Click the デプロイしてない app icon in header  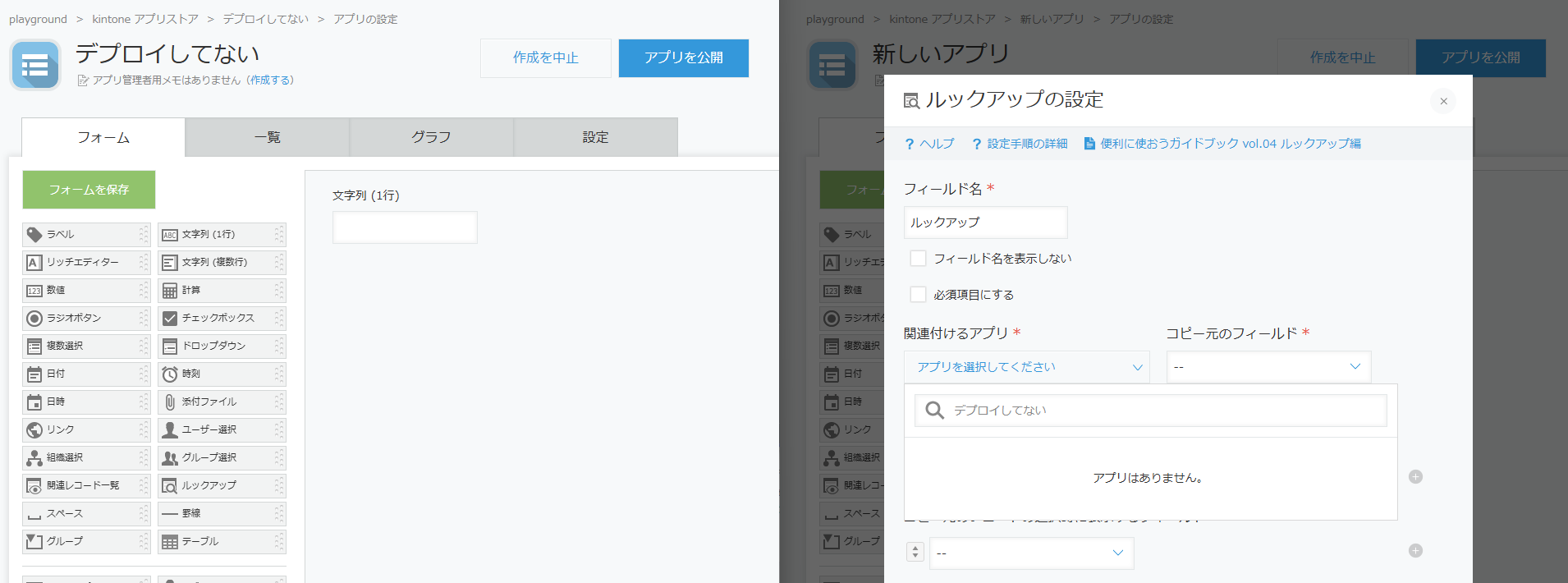point(35,64)
